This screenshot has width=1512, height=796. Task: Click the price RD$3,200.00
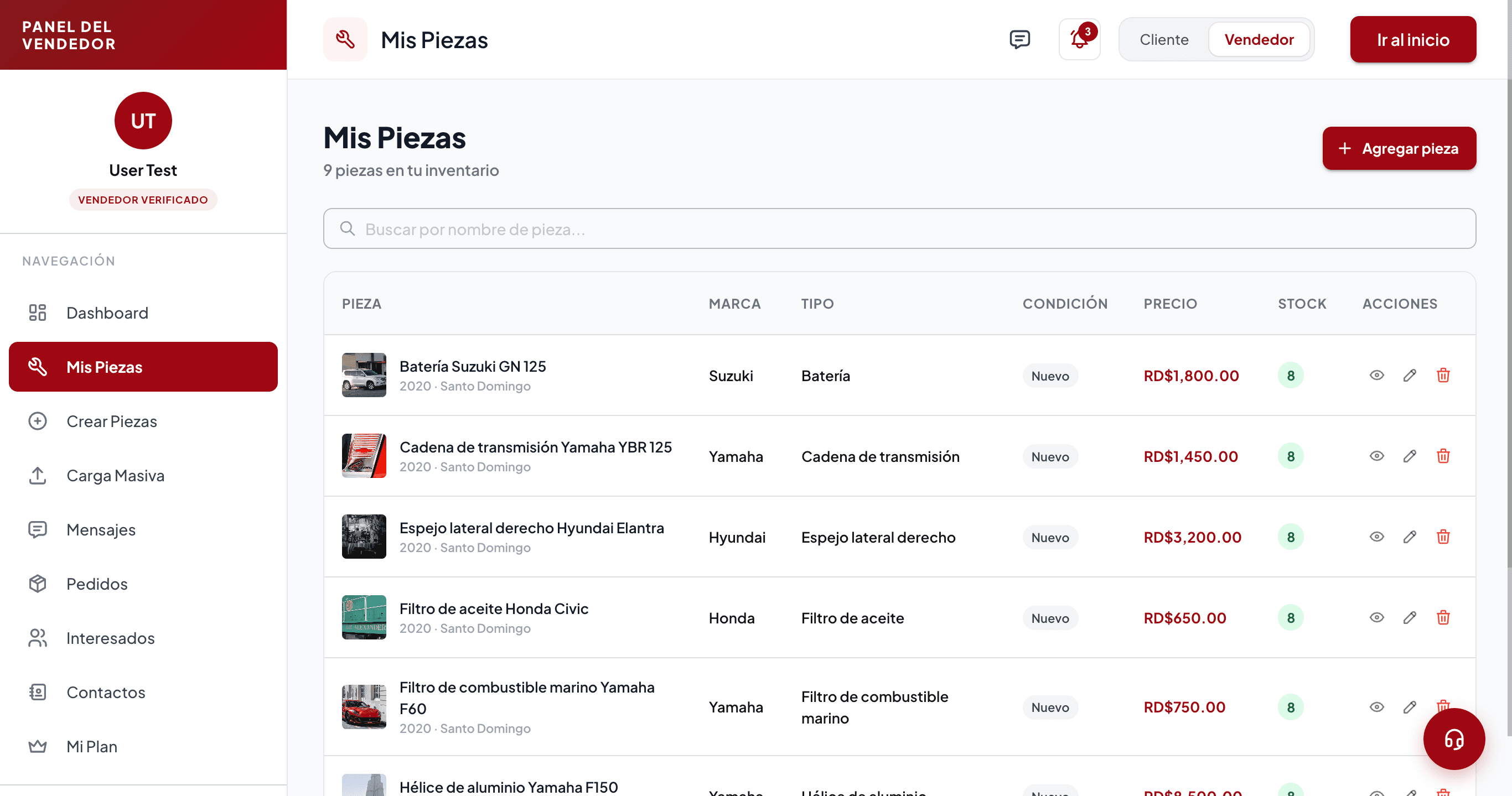1192,537
